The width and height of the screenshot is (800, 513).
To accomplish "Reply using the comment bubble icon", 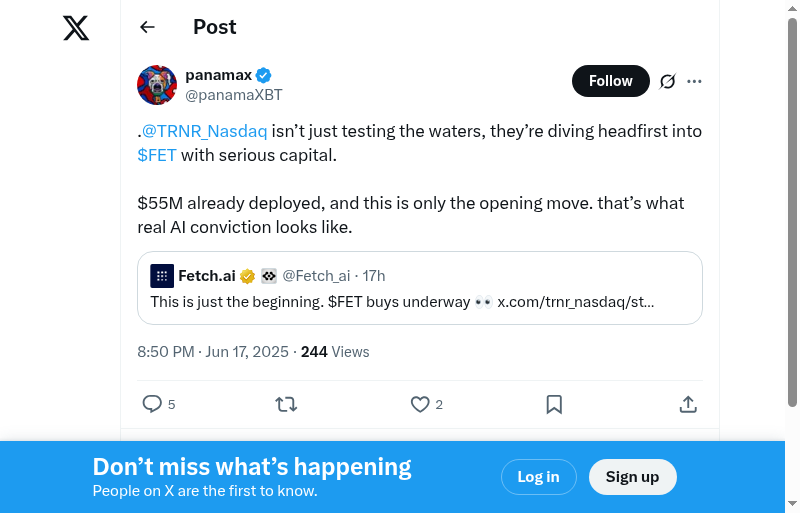I will pos(152,404).
